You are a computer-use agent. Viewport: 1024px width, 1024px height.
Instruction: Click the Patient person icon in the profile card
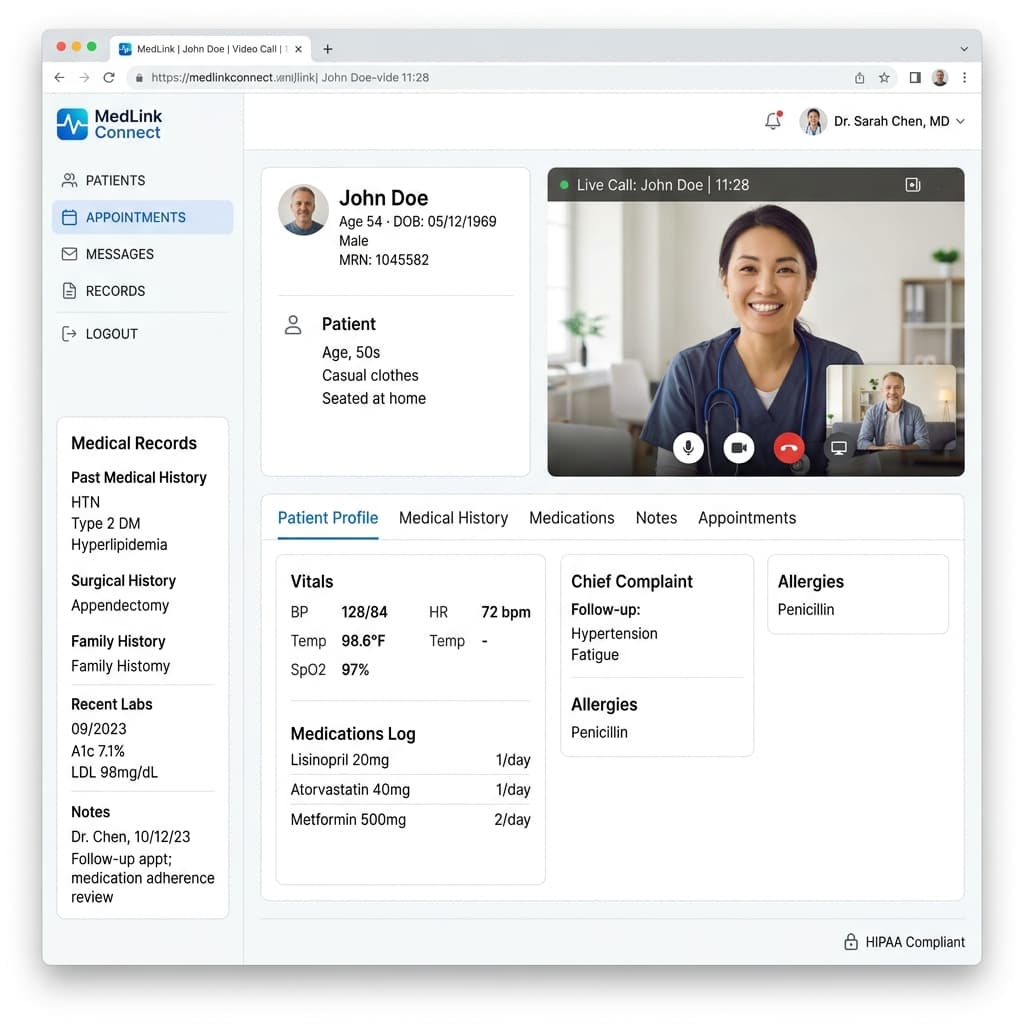pyautogui.click(x=293, y=325)
